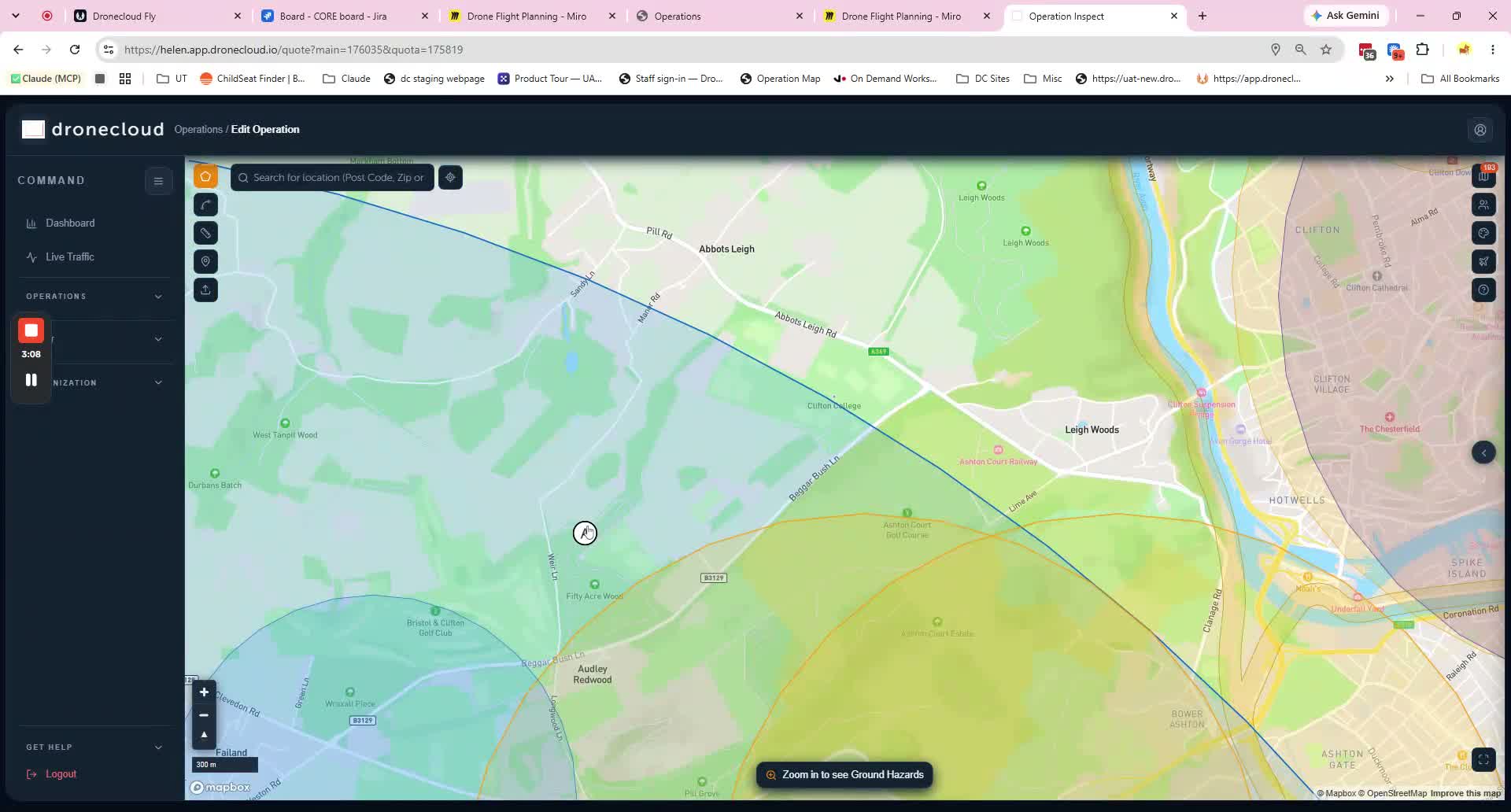Reset map bearing to north
1511x812 pixels.
[204, 736]
